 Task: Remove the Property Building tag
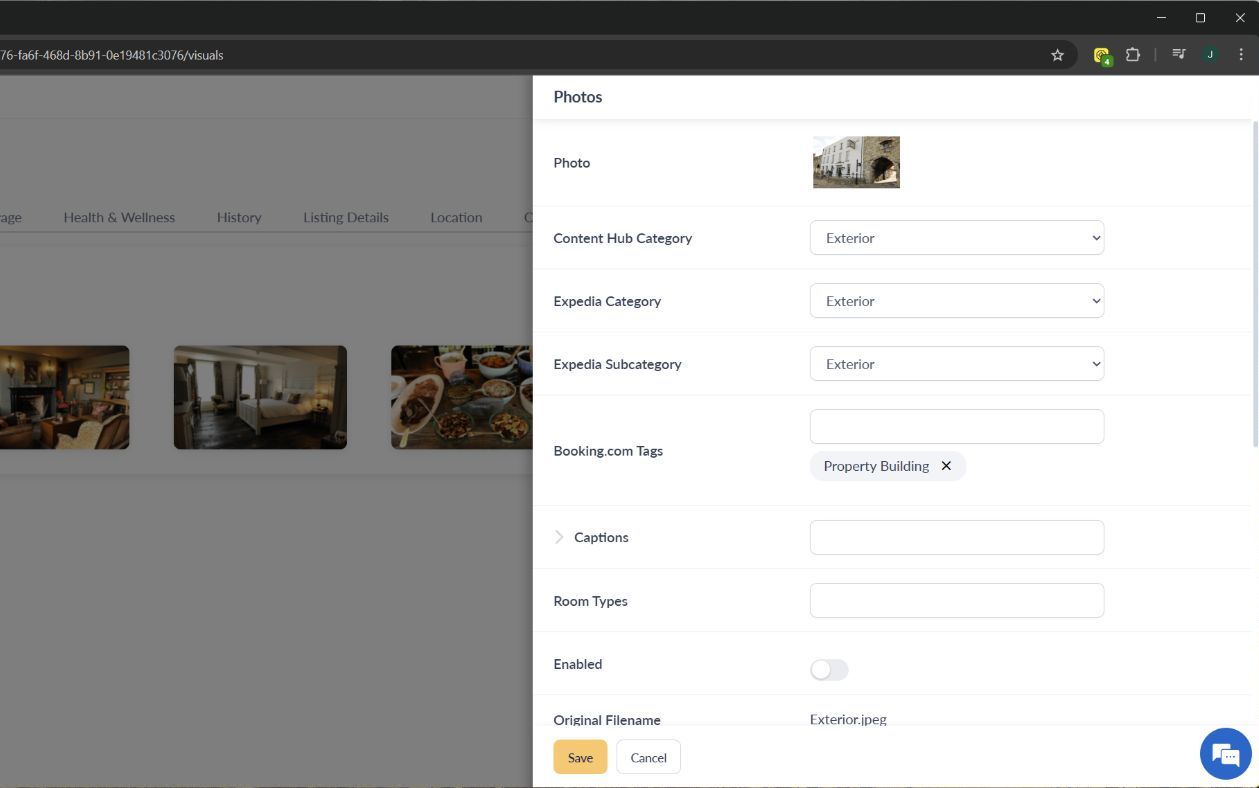946,466
